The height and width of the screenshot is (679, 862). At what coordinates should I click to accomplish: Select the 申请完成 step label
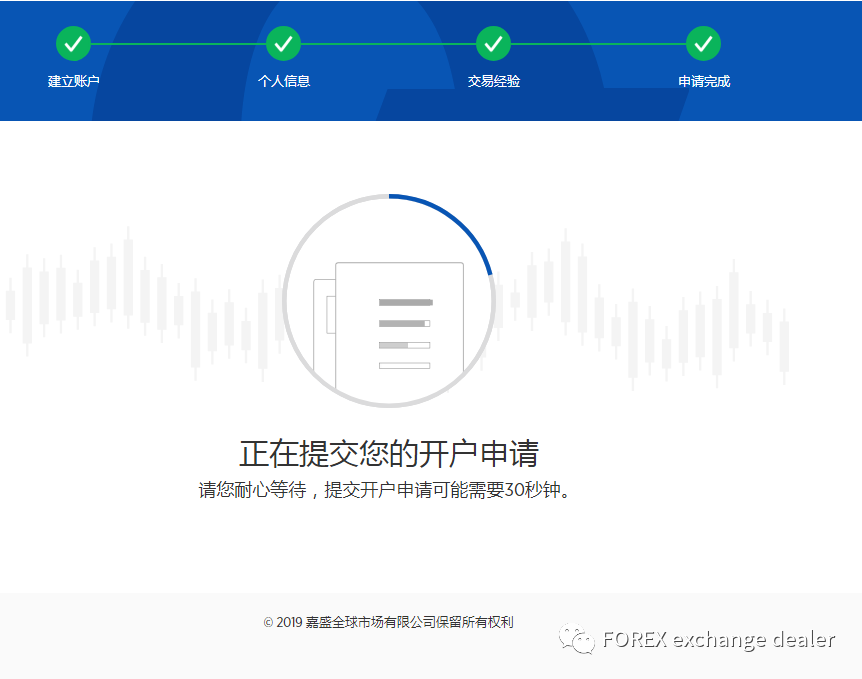tap(703, 81)
